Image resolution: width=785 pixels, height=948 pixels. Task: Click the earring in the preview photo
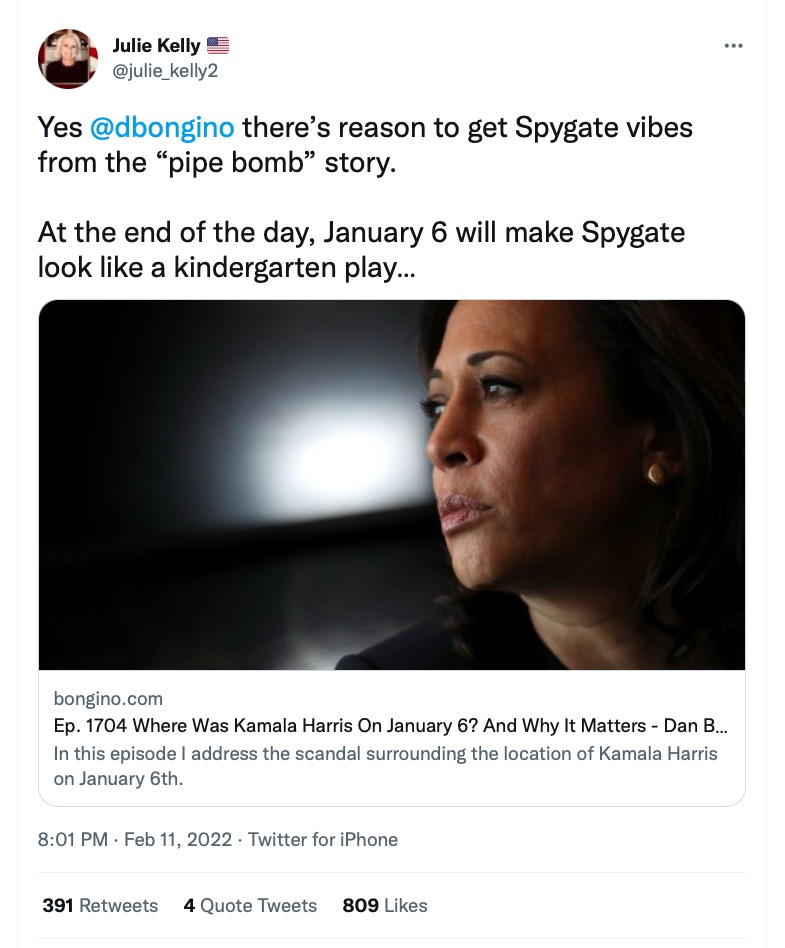click(657, 472)
